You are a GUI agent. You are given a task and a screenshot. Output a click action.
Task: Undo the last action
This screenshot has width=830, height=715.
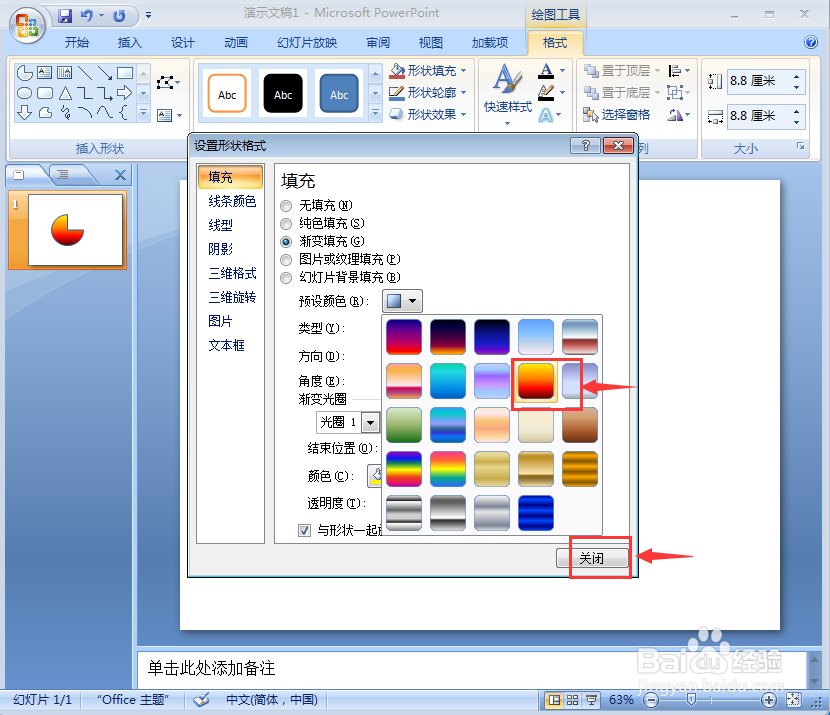[x=86, y=16]
